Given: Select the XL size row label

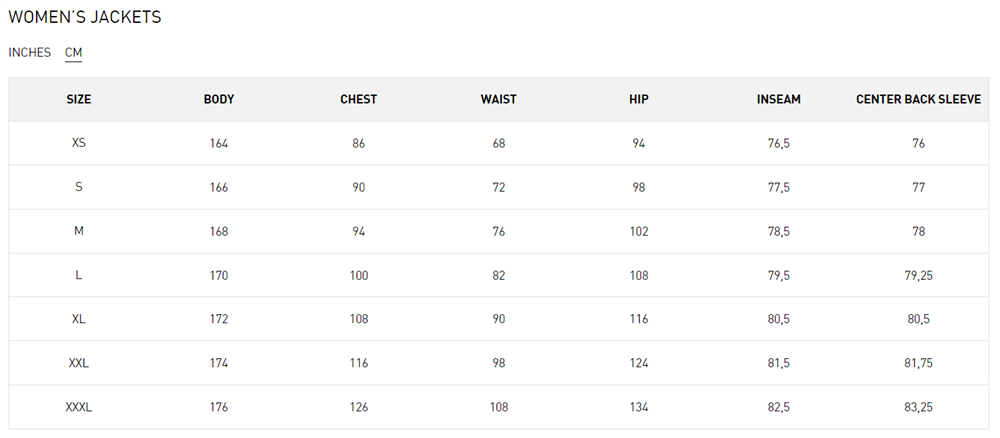Looking at the screenshot, I should (78, 319).
